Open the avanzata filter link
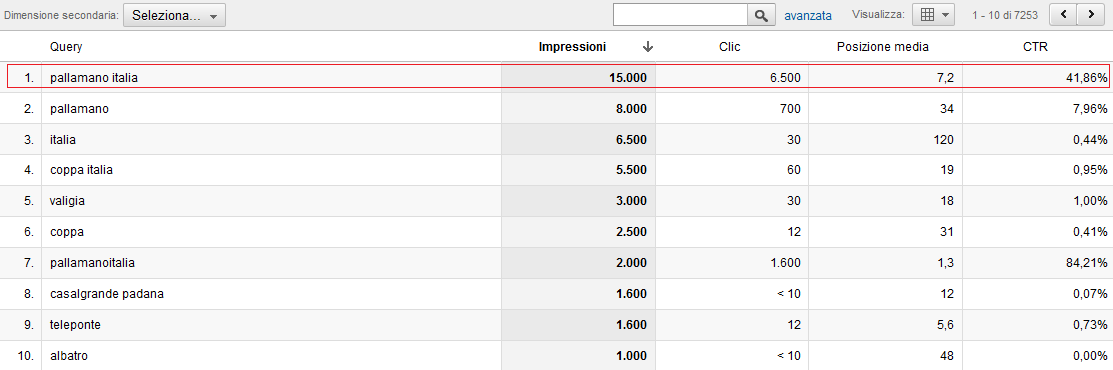The image size is (1113, 370). 808,15
